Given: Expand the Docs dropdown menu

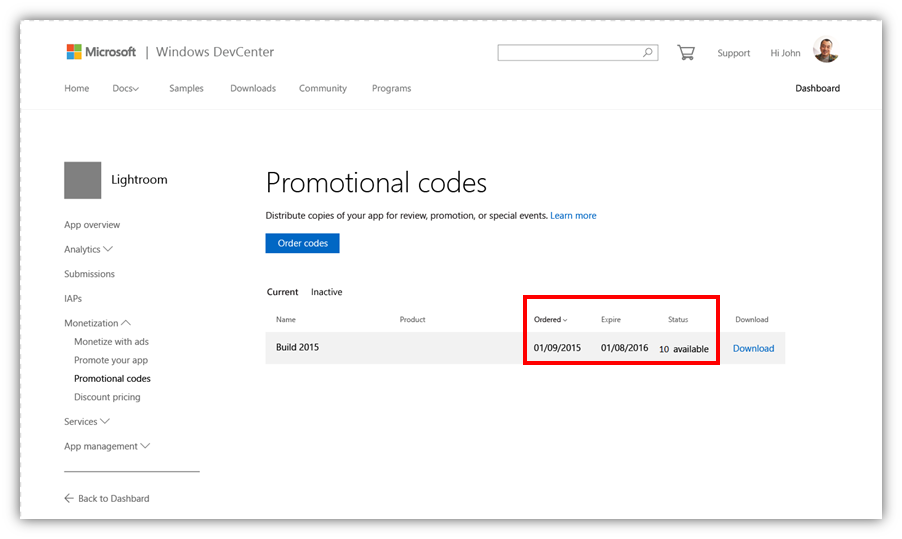Looking at the screenshot, I should click(126, 88).
